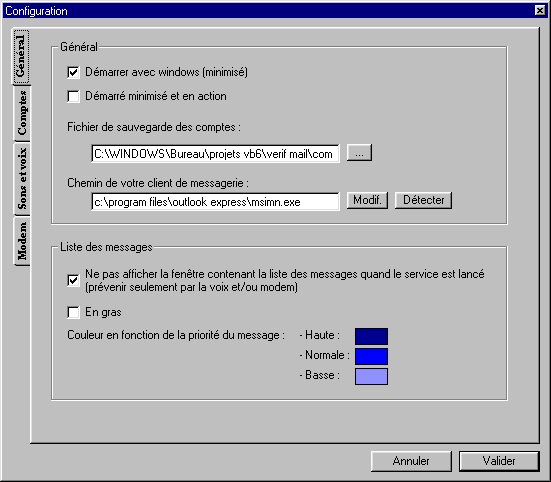
Task: Open the Sons et voix tab
Action: (x=21, y=178)
